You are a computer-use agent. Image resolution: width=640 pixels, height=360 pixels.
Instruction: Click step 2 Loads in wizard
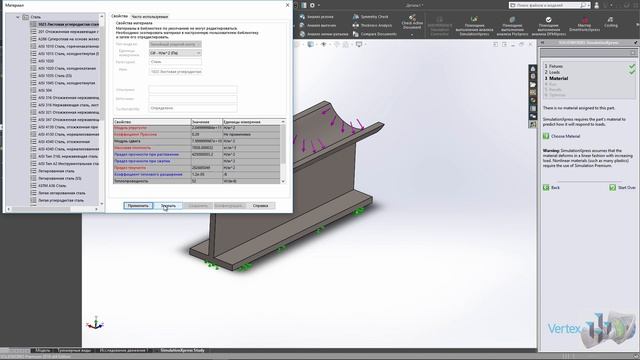552,72
